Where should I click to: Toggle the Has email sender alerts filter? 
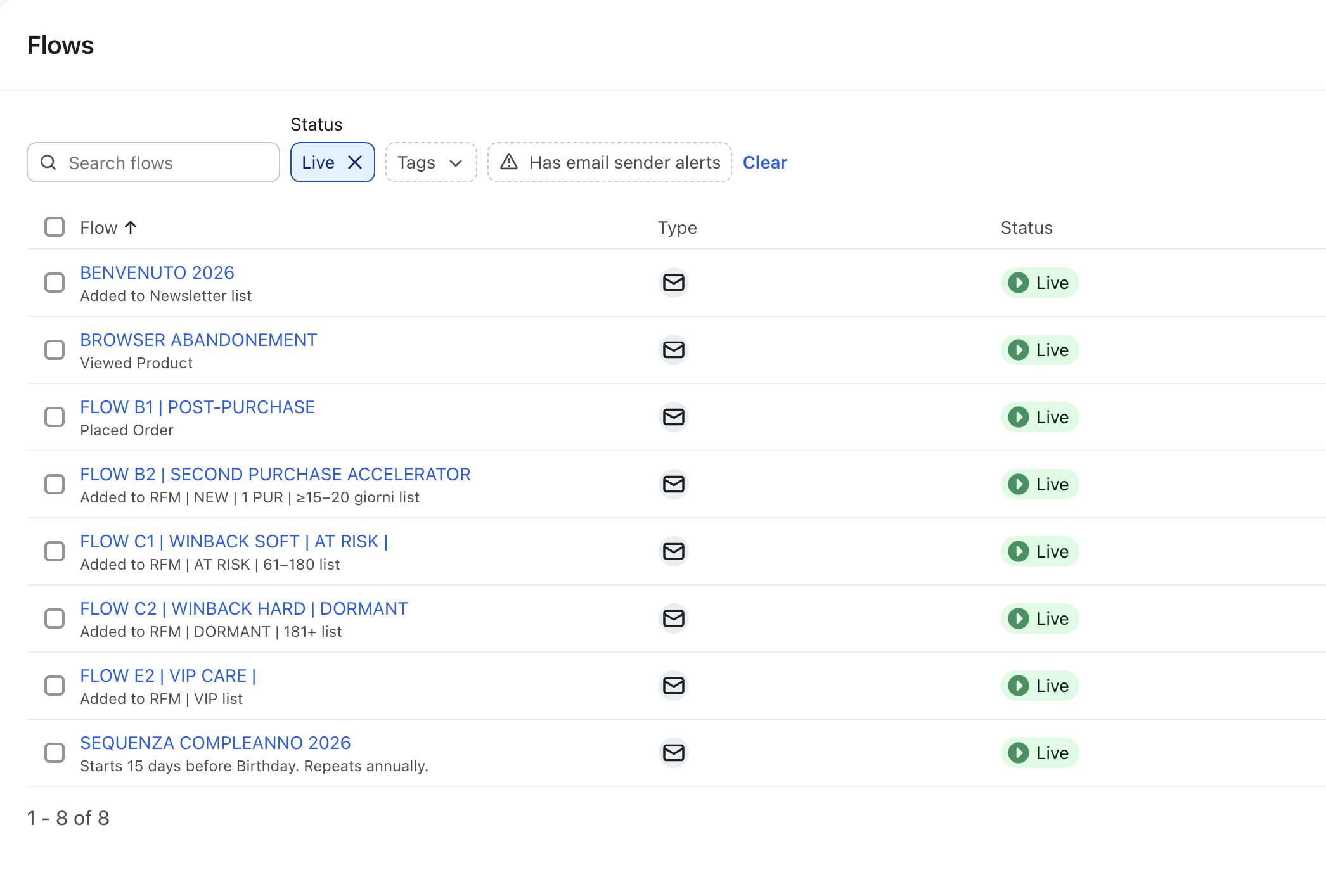610,163
